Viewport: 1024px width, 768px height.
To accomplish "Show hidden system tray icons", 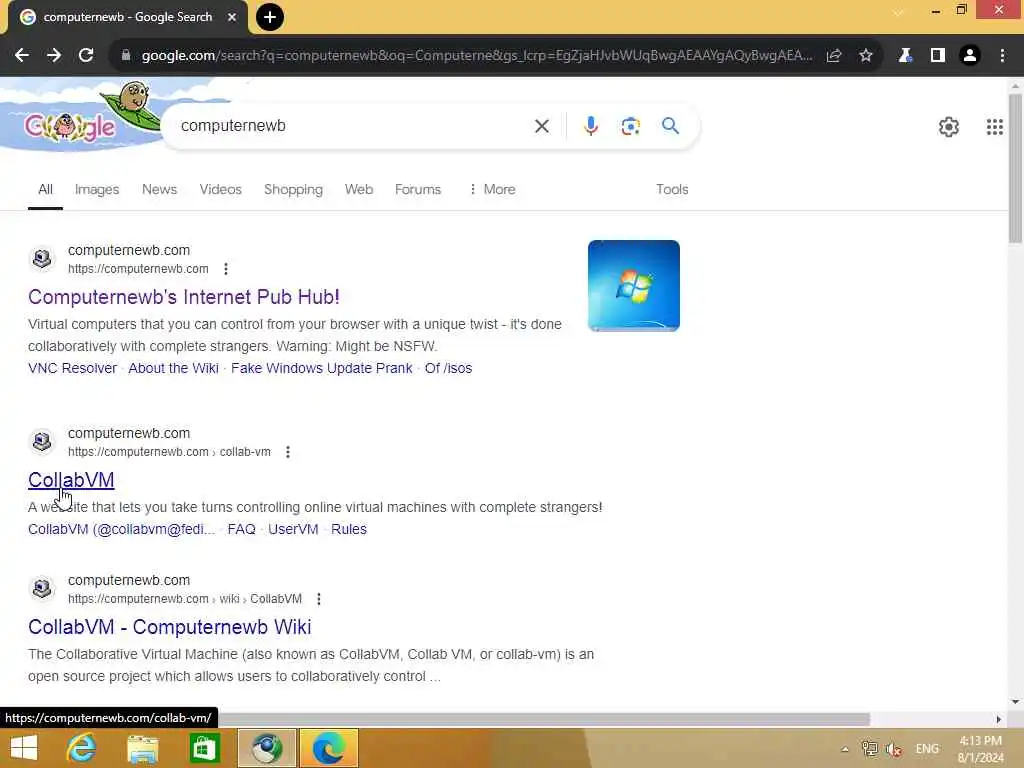I will point(844,749).
